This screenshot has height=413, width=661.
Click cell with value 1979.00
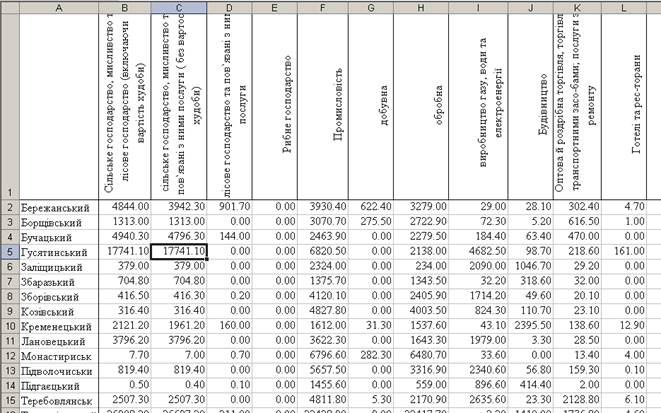point(478,341)
